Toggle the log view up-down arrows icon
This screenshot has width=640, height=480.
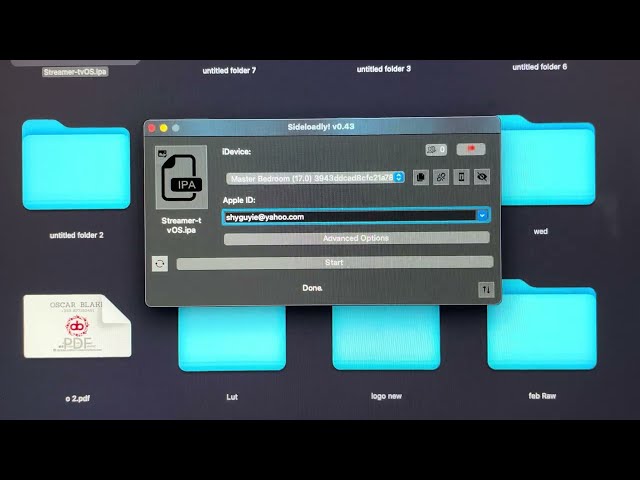486,290
